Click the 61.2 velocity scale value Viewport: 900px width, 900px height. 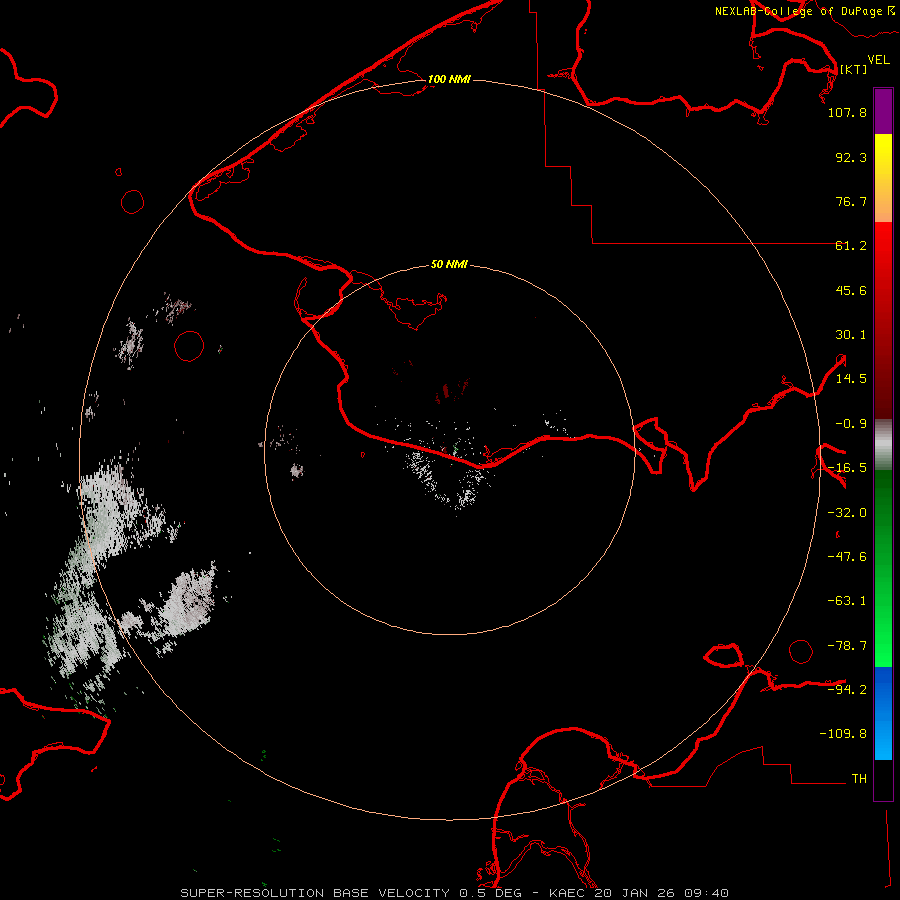851,246
